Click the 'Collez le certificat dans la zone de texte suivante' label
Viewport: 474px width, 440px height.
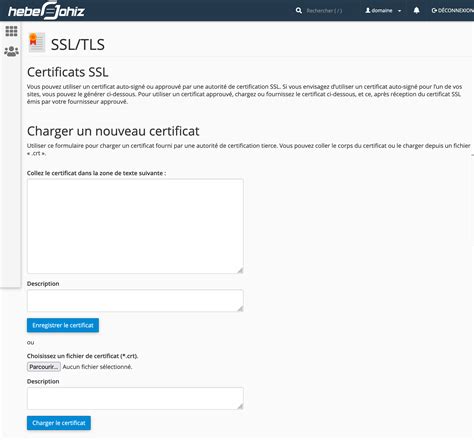96,173
